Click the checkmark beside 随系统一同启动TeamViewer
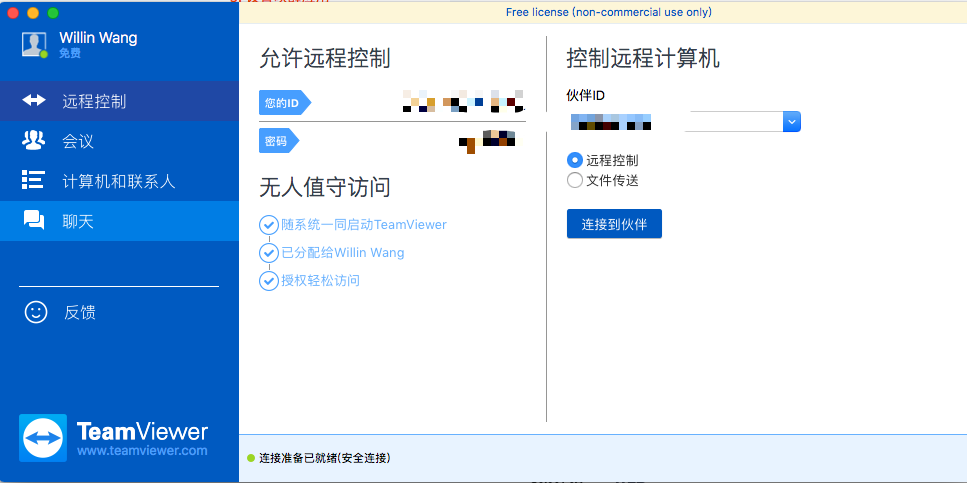 (x=268, y=225)
